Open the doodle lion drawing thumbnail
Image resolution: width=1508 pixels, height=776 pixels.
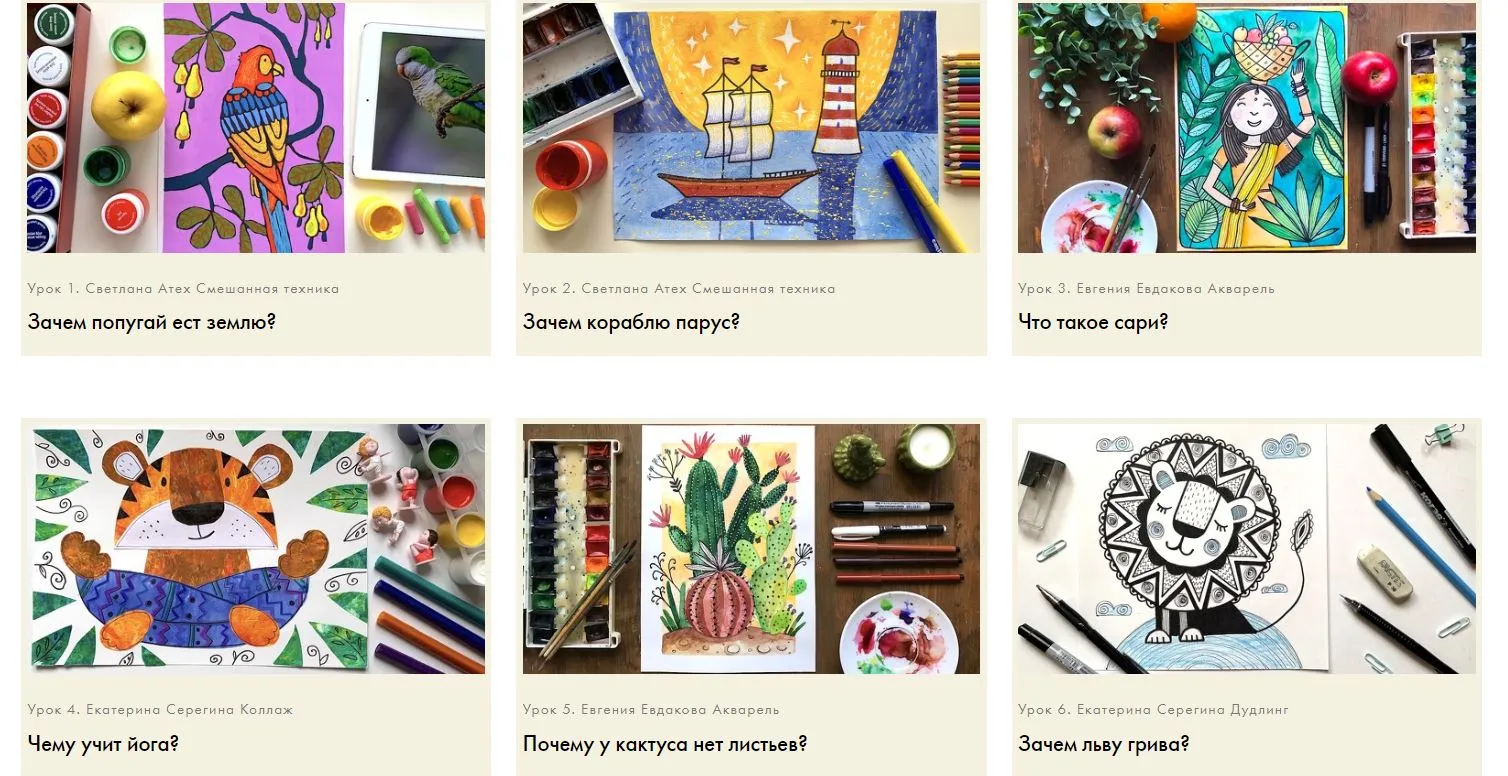tap(1247, 549)
